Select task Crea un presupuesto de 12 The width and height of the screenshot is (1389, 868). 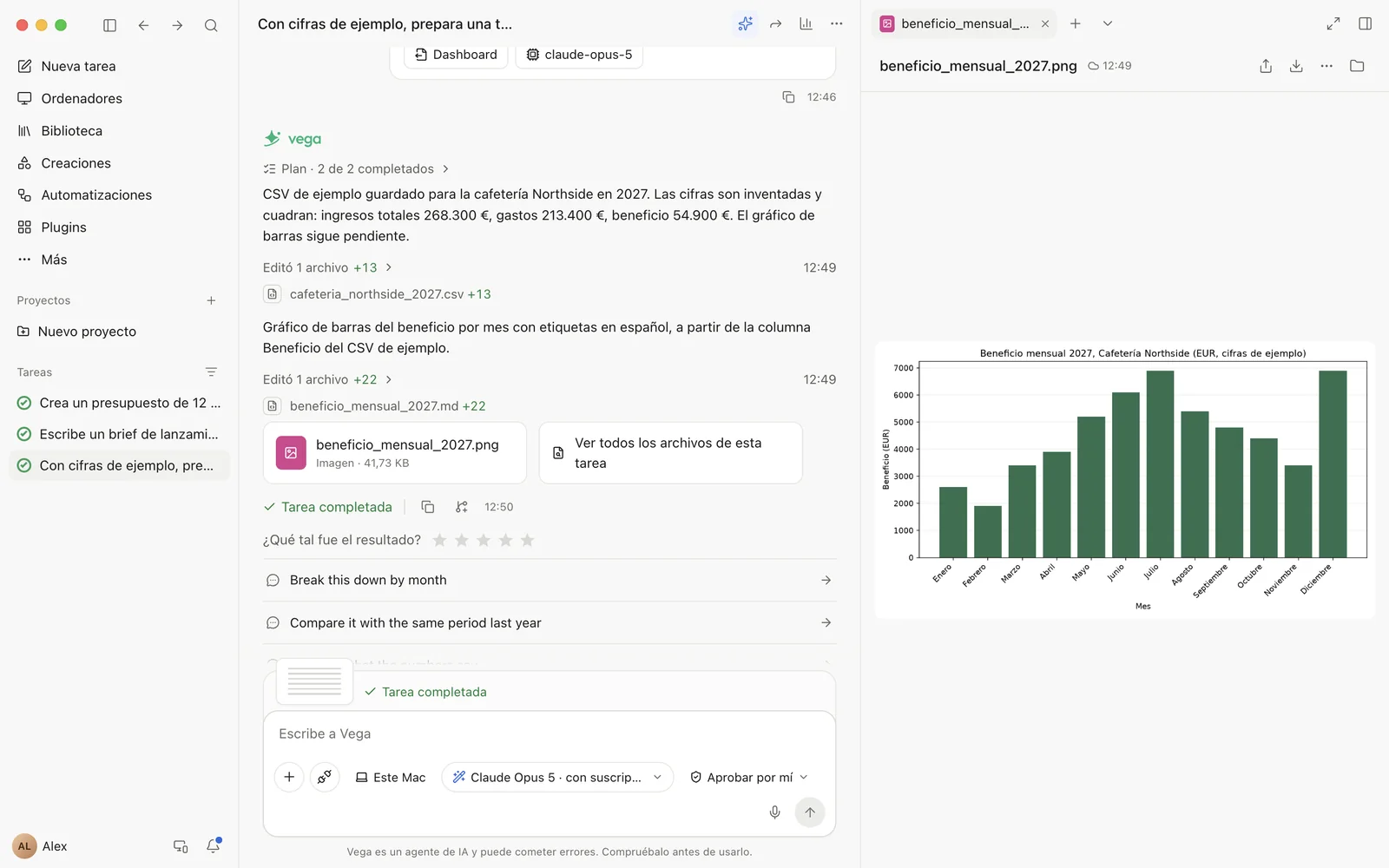tap(120, 403)
